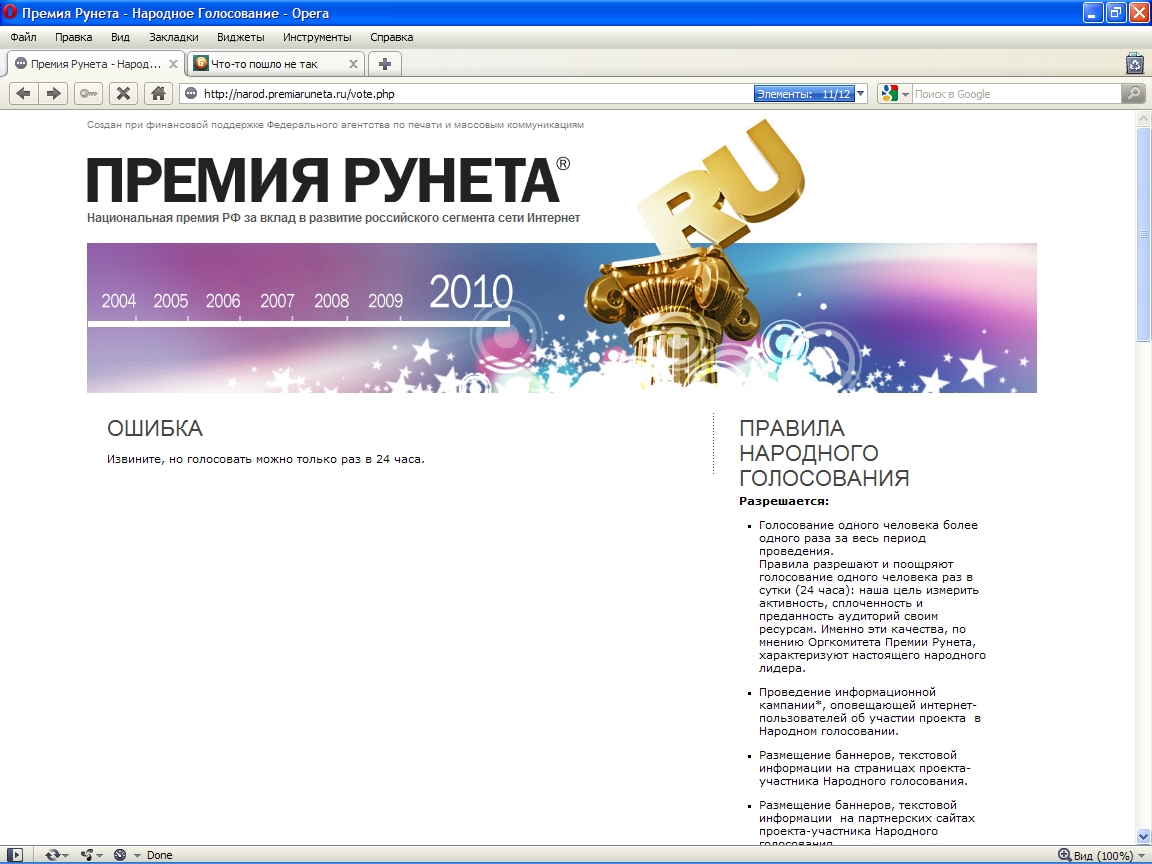Click the large 2010 year in banner
This screenshot has height=864, width=1152.
470,292
